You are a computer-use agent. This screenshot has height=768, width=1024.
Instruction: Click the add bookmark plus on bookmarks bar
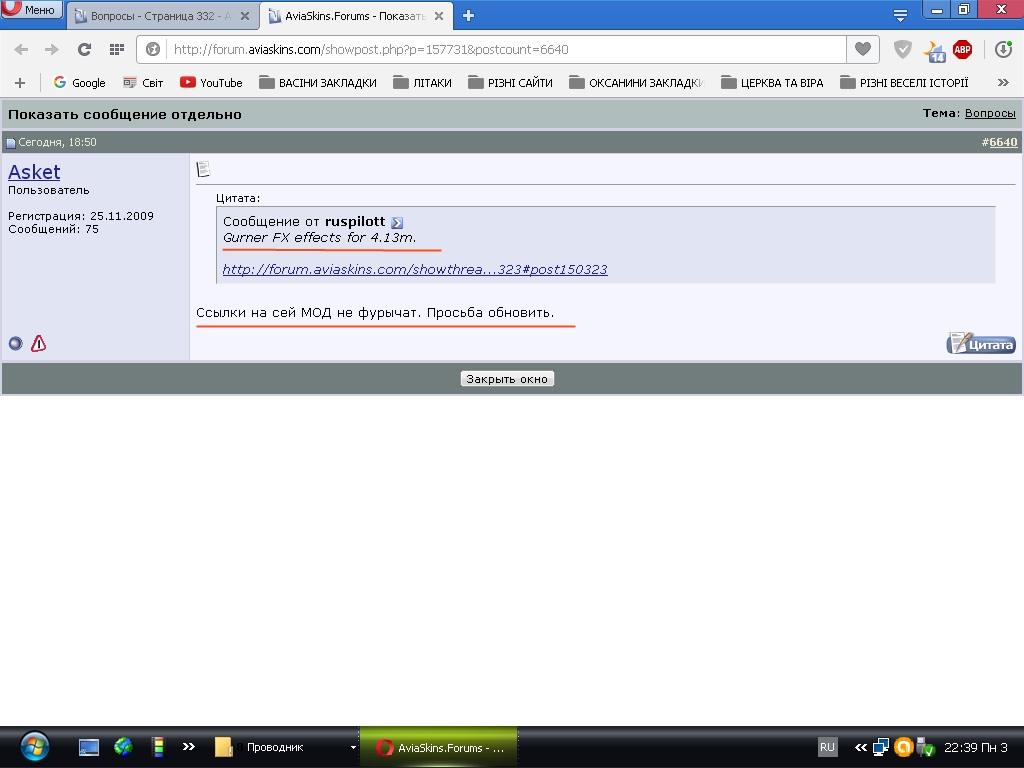tap(20, 83)
